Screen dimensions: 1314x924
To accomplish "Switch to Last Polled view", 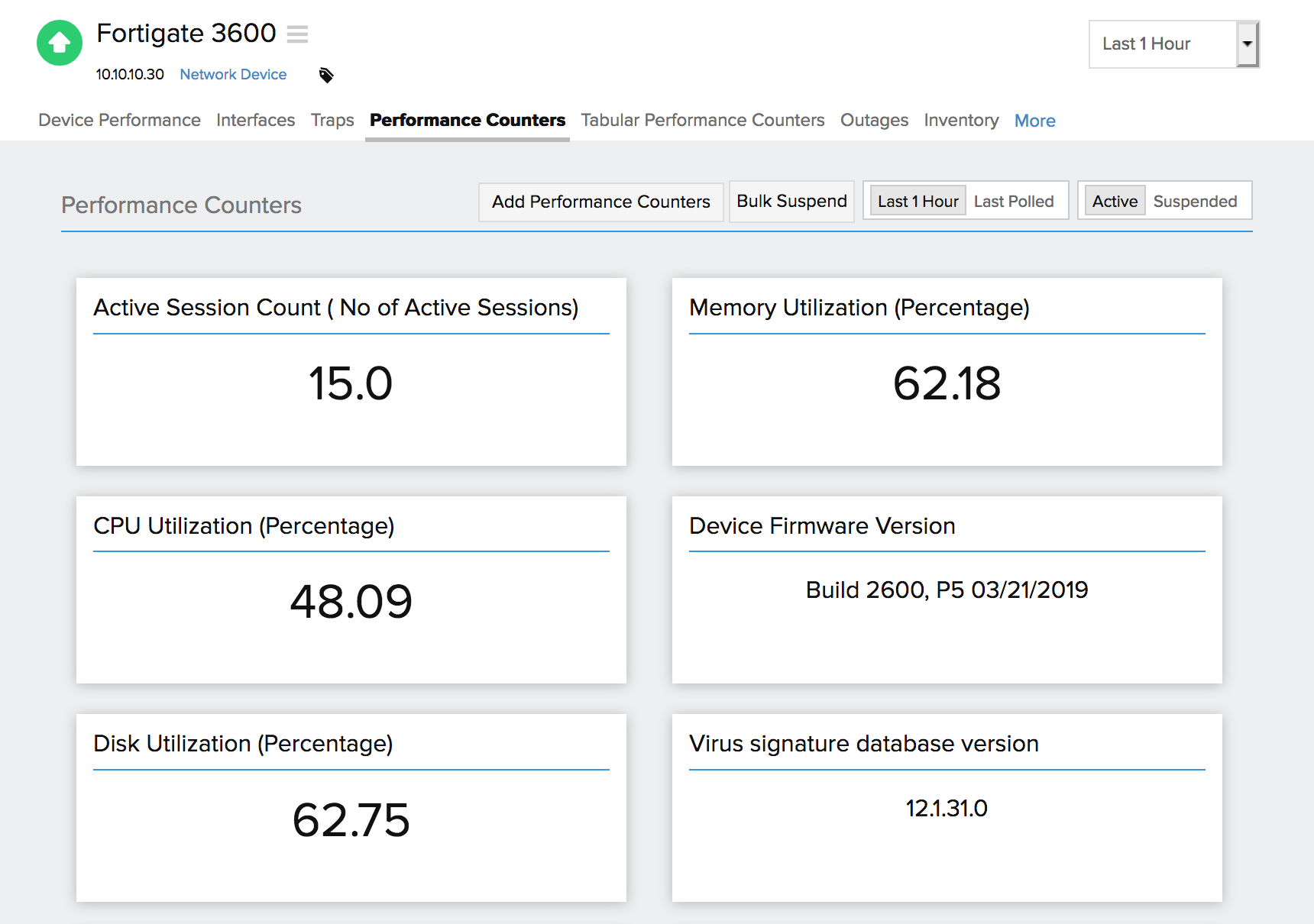I will point(1013,202).
